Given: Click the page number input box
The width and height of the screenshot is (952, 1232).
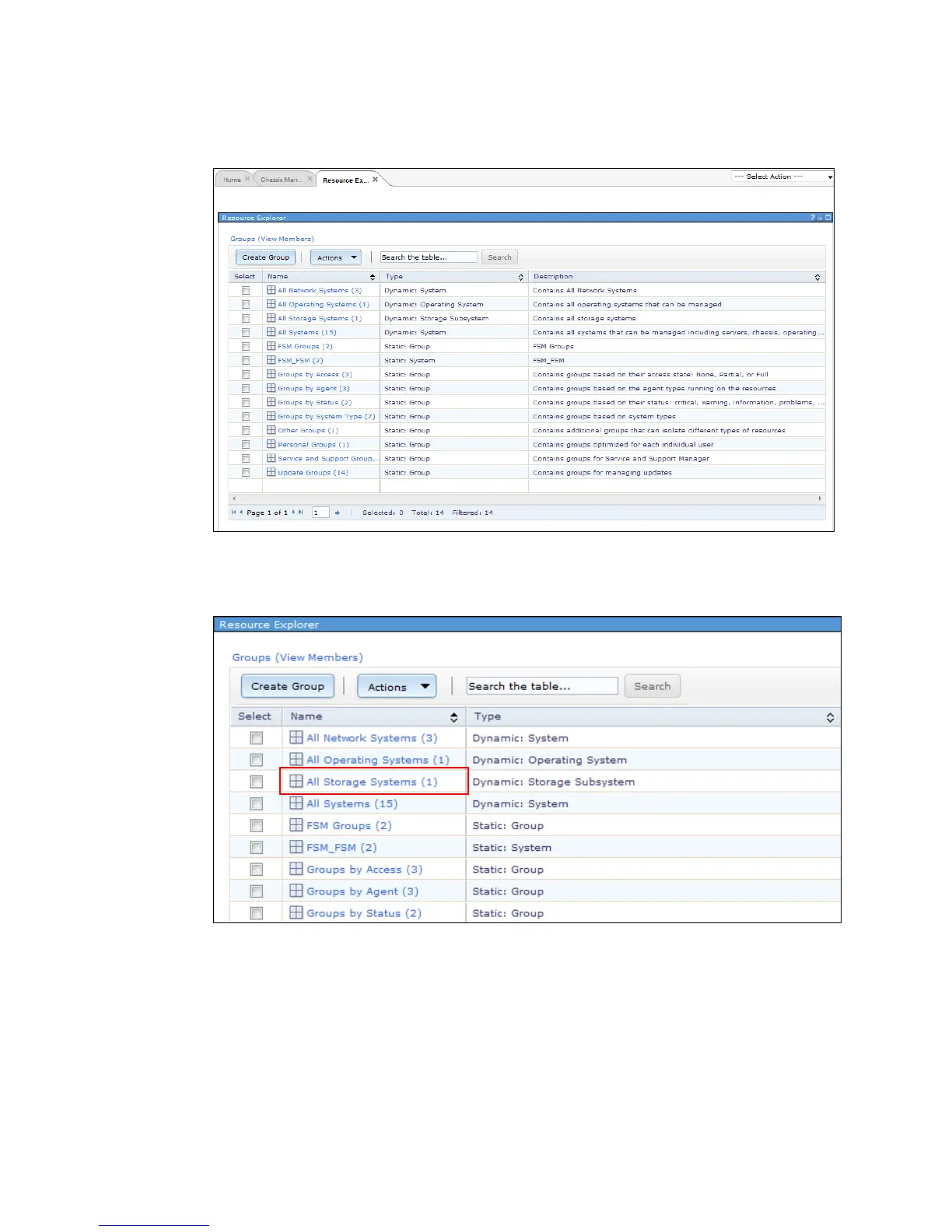Looking at the screenshot, I should pos(320,513).
